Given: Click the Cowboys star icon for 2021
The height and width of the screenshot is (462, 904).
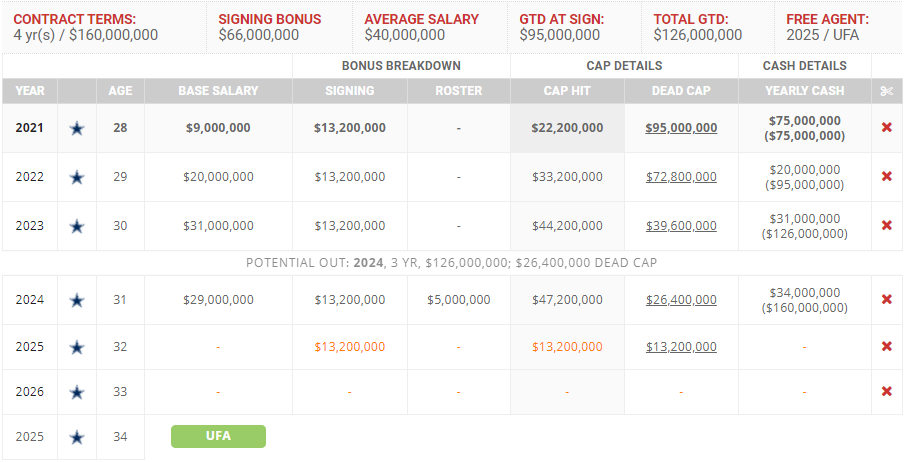Looking at the screenshot, I should (x=77, y=128).
